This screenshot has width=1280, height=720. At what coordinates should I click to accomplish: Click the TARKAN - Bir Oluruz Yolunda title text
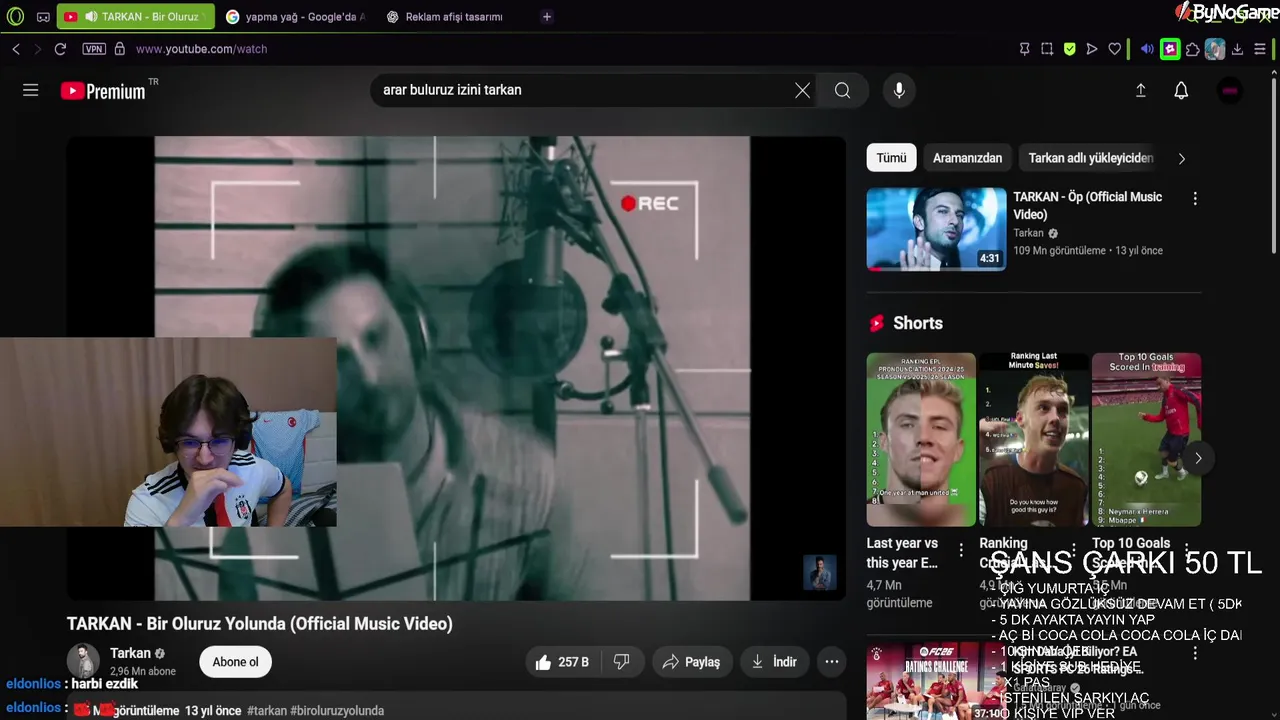pyautogui.click(x=259, y=624)
